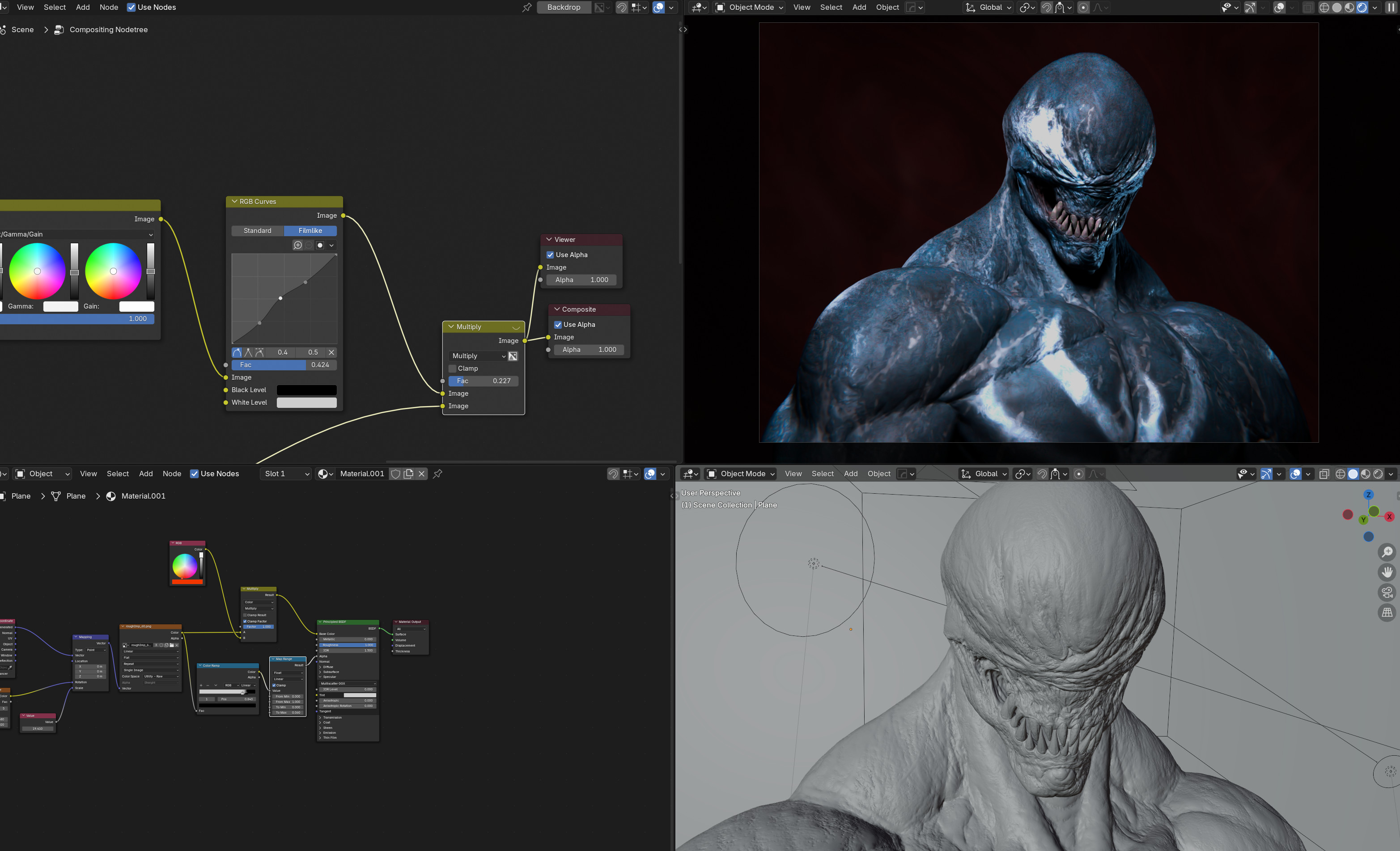Open View menu in top viewport header
1400x851 pixels.
(x=802, y=8)
